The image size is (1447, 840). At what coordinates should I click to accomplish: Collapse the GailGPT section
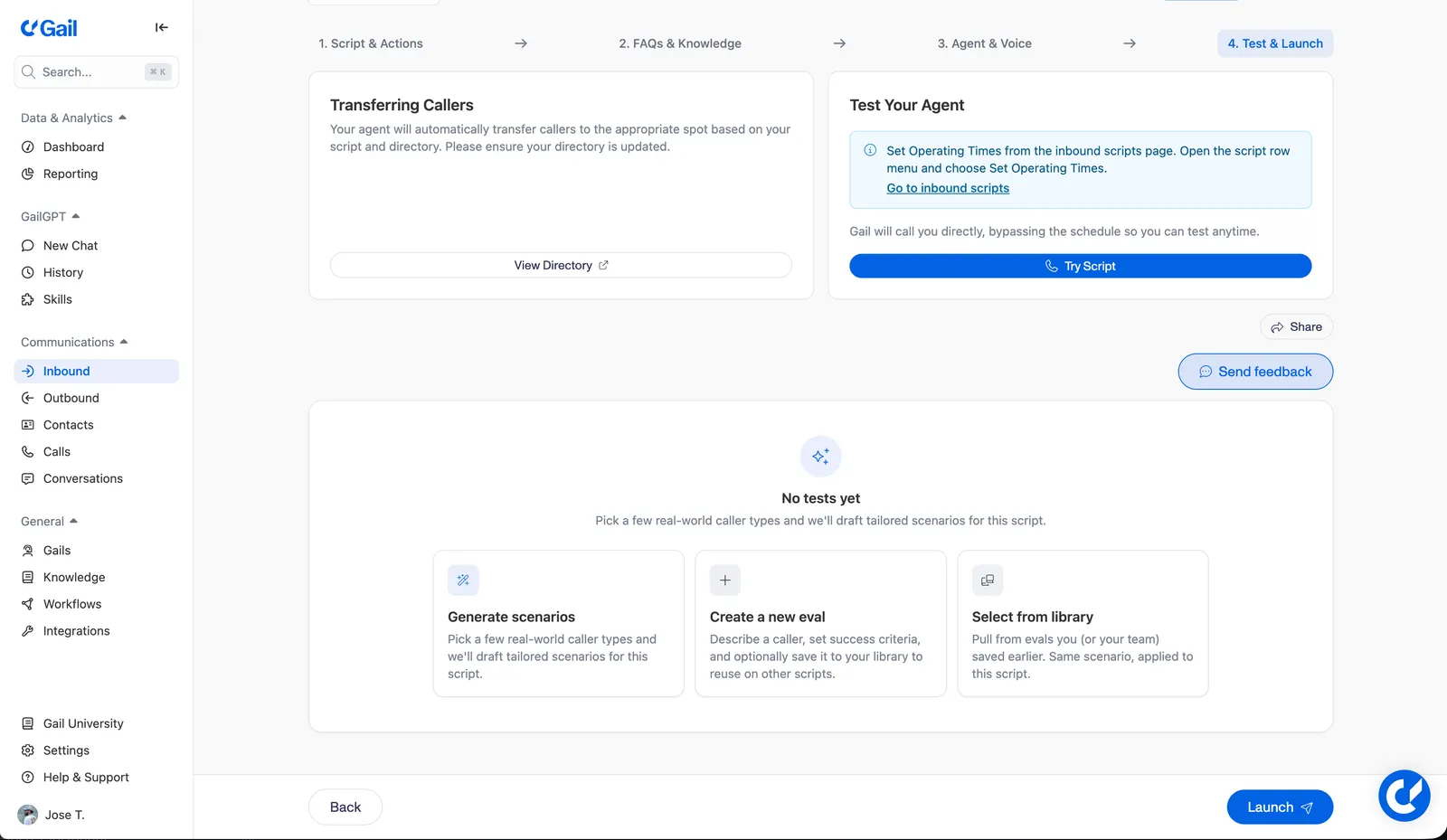point(51,216)
